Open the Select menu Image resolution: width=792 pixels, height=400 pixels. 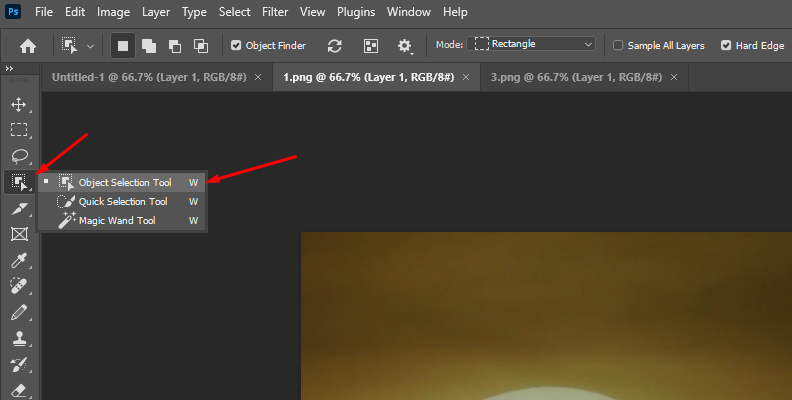(x=234, y=12)
